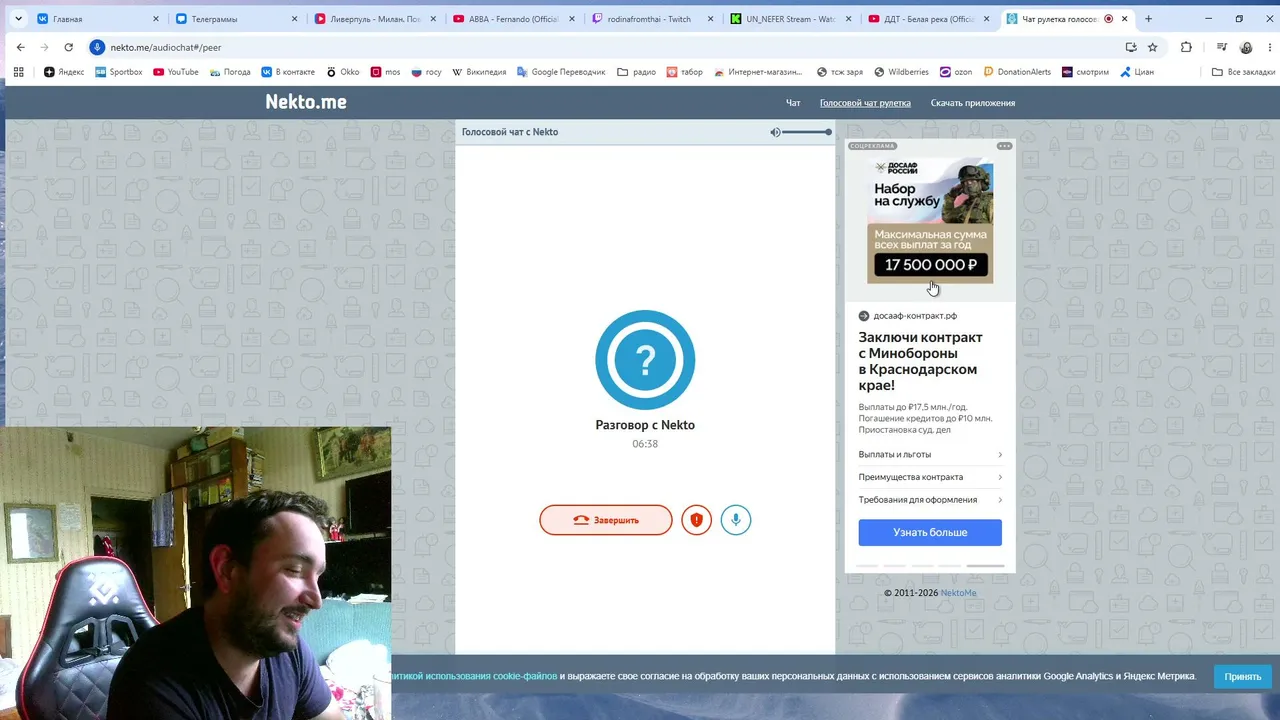The width and height of the screenshot is (1280, 720).
Task: Expand the радио bookmarks folder
Action: click(636, 72)
